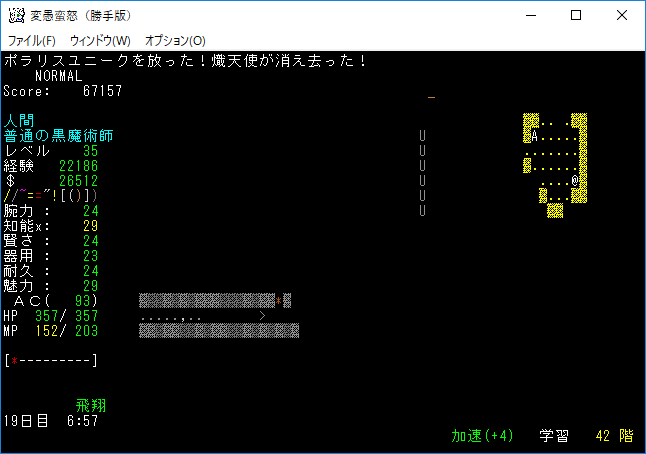Screen dimensions: 646x454
Task: Click the 加速(+4) speed status
Action: (483, 436)
